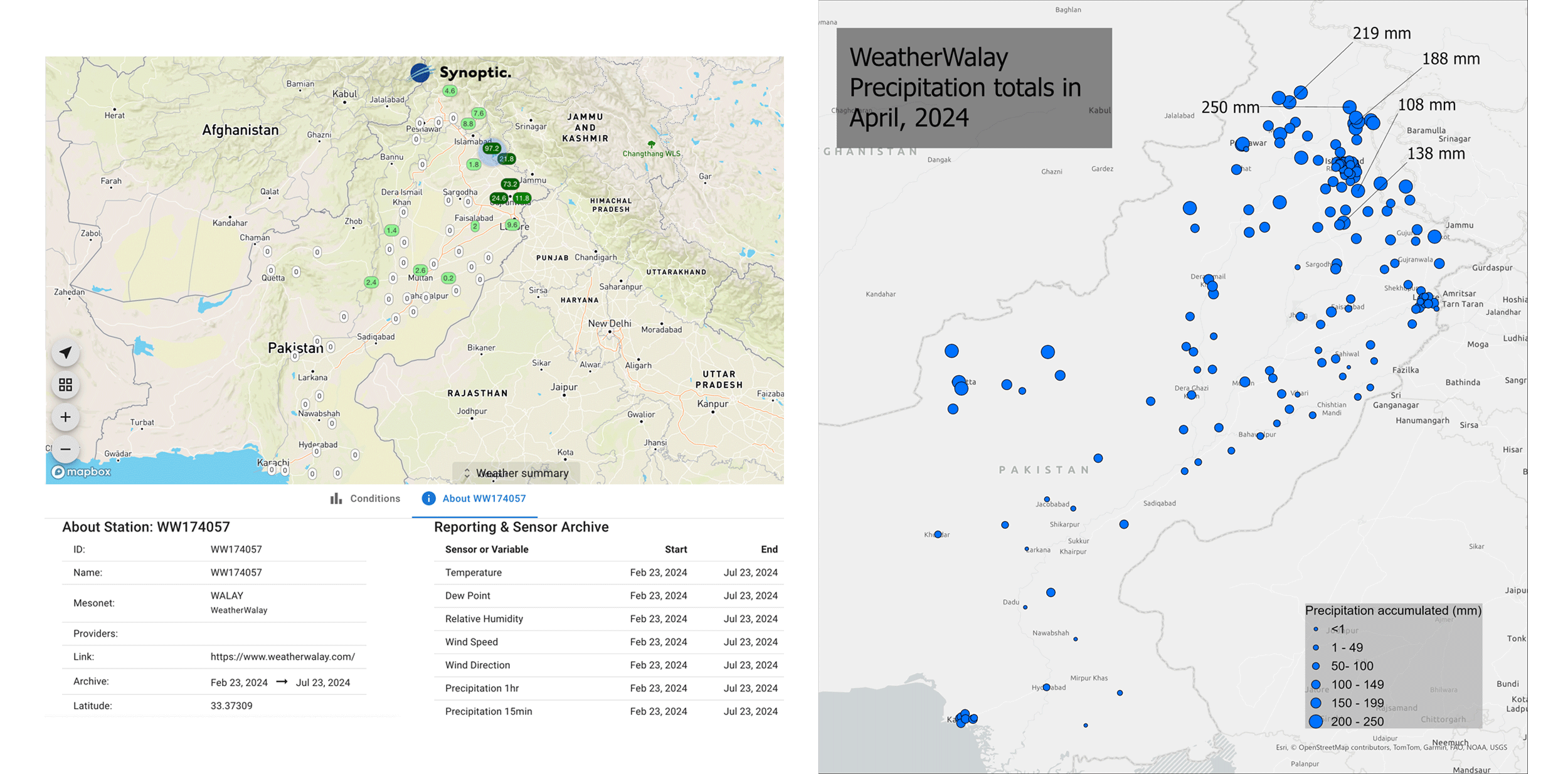The width and height of the screenshot is (1568, 774).
Task: Select the 97.2 station marker
Action: (492, 149)
